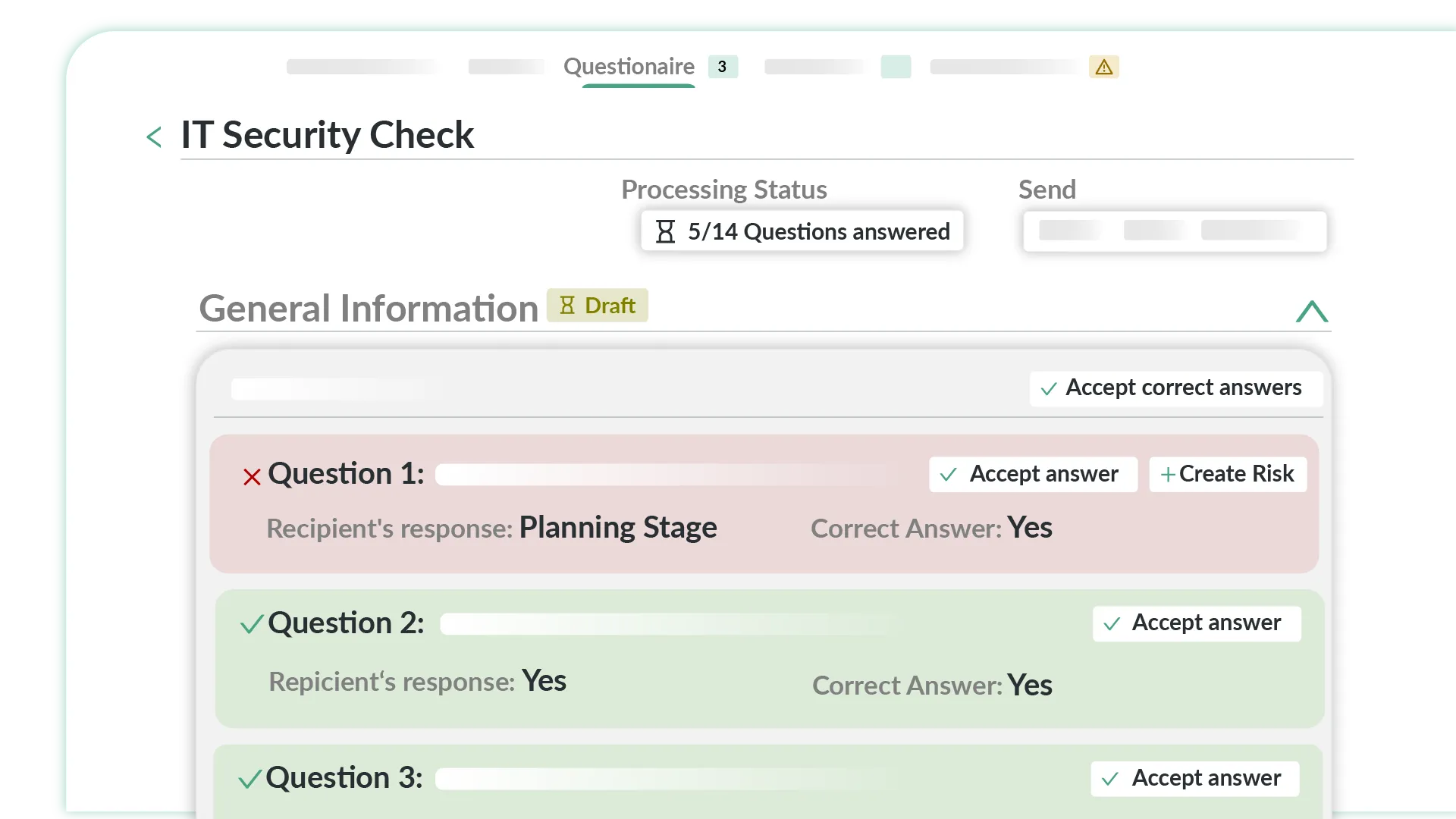This screenshot has height=819, width=1456.
Task: Accept answer for Question 2
Action: pos(1196,623)
